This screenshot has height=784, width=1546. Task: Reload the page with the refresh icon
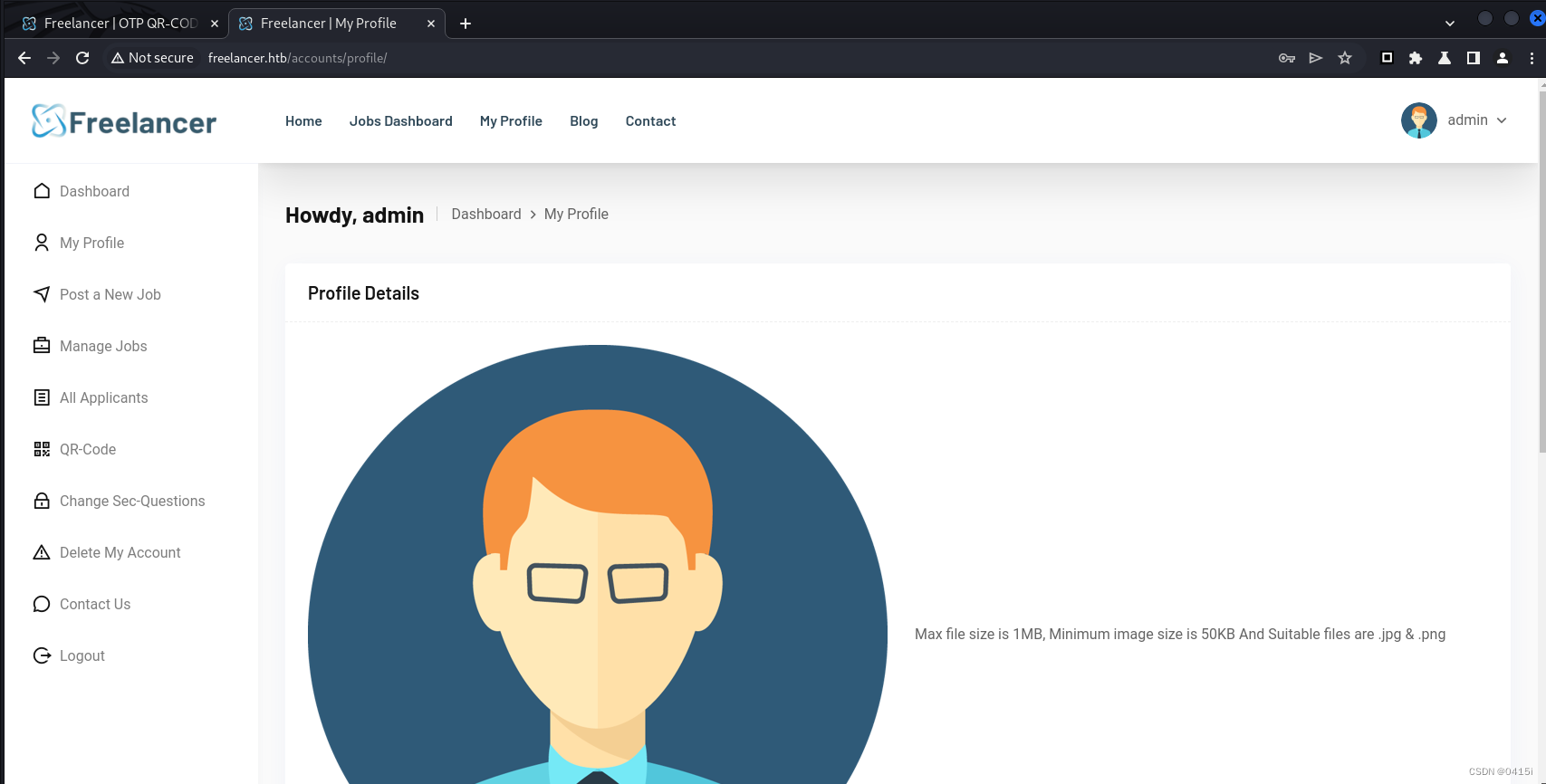pyautogui.click(x=82, y=58)
